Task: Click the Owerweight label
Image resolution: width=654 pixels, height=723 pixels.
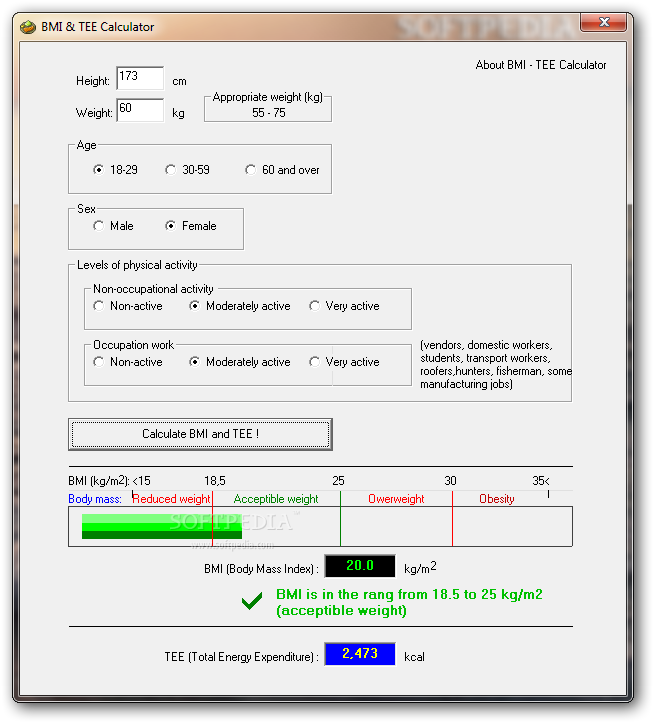Action: [396, 499]
